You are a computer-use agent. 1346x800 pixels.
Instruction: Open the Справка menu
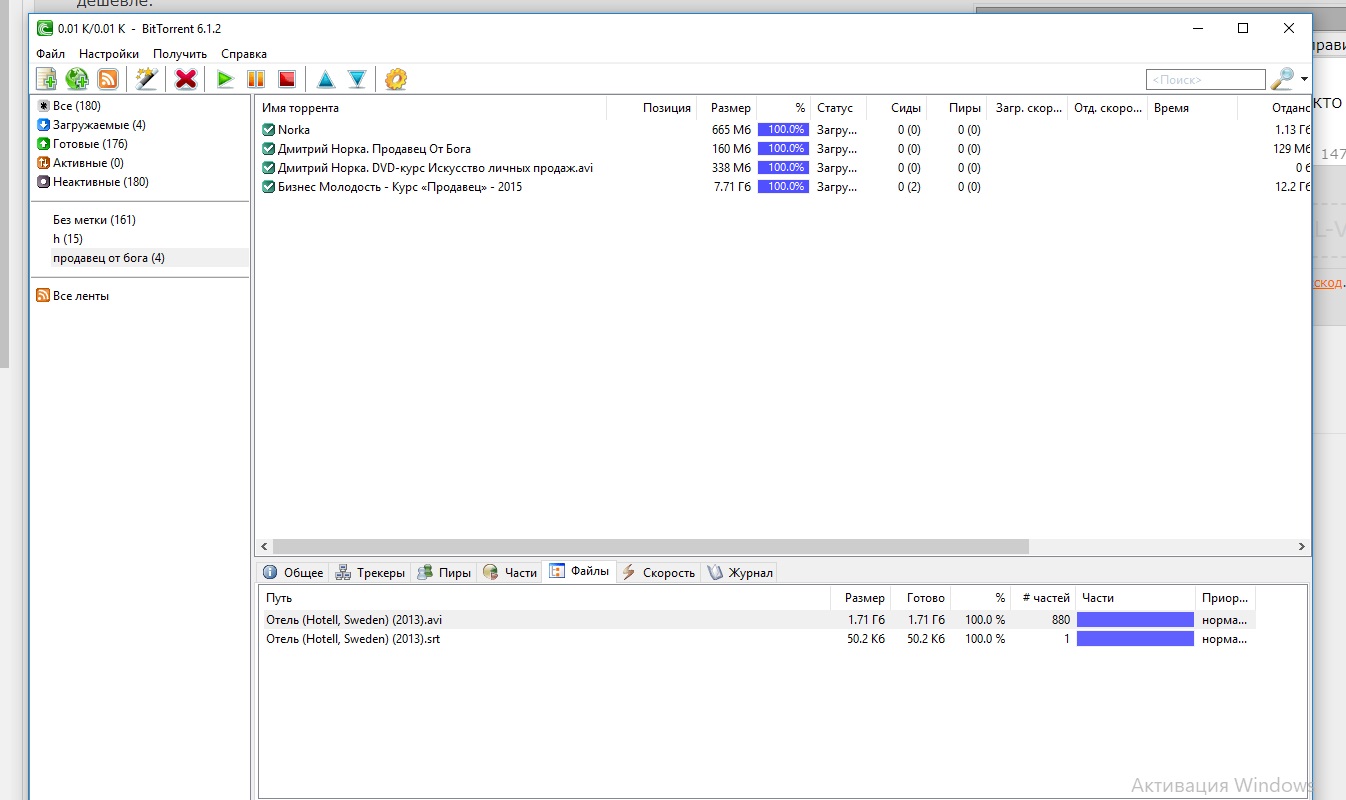point(244,54)
